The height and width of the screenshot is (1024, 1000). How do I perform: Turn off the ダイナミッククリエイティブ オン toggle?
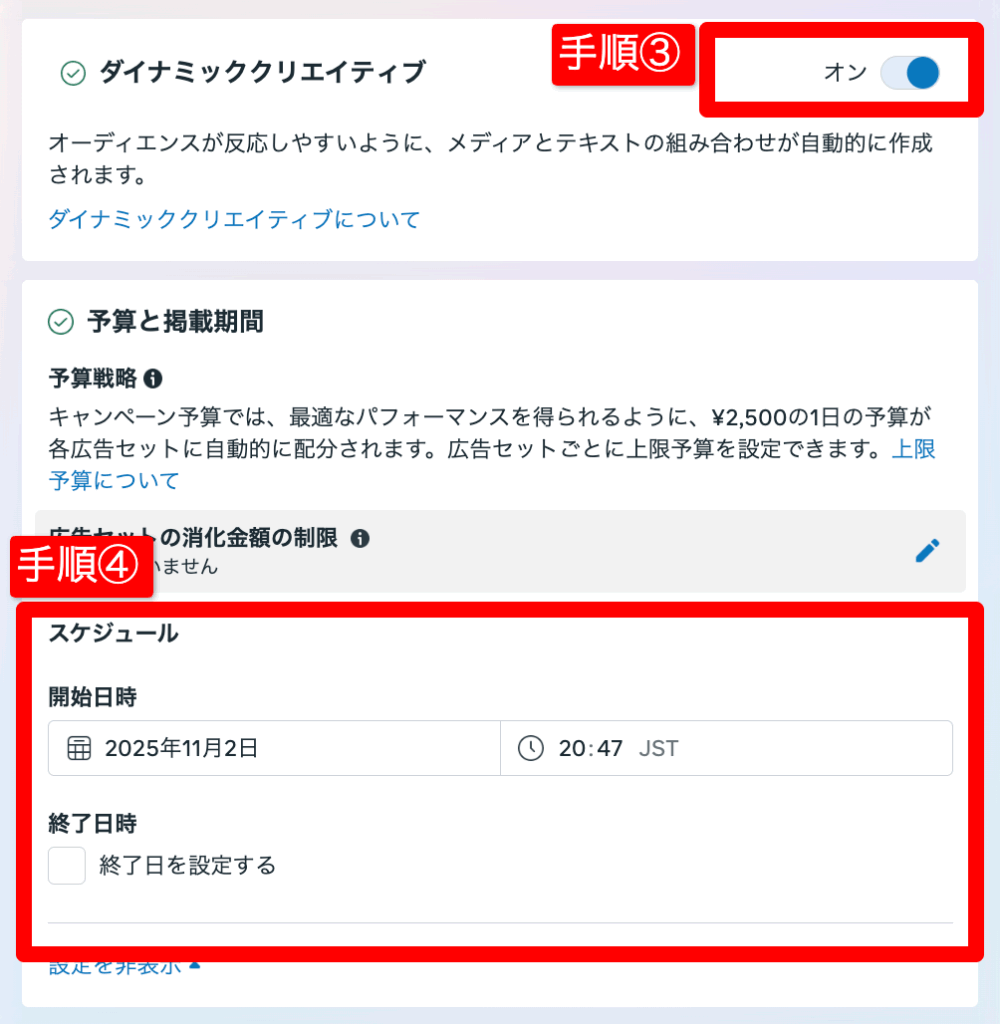tap(910, 72)
